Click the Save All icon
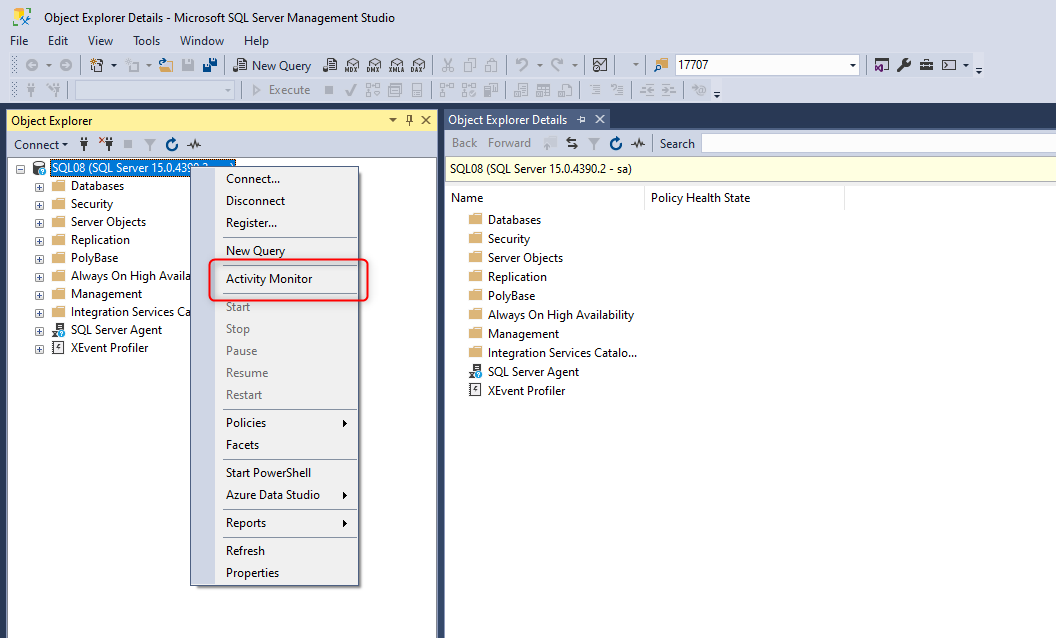The height and width of the screenshot is (638, 1056). click(x=210, y=65)
